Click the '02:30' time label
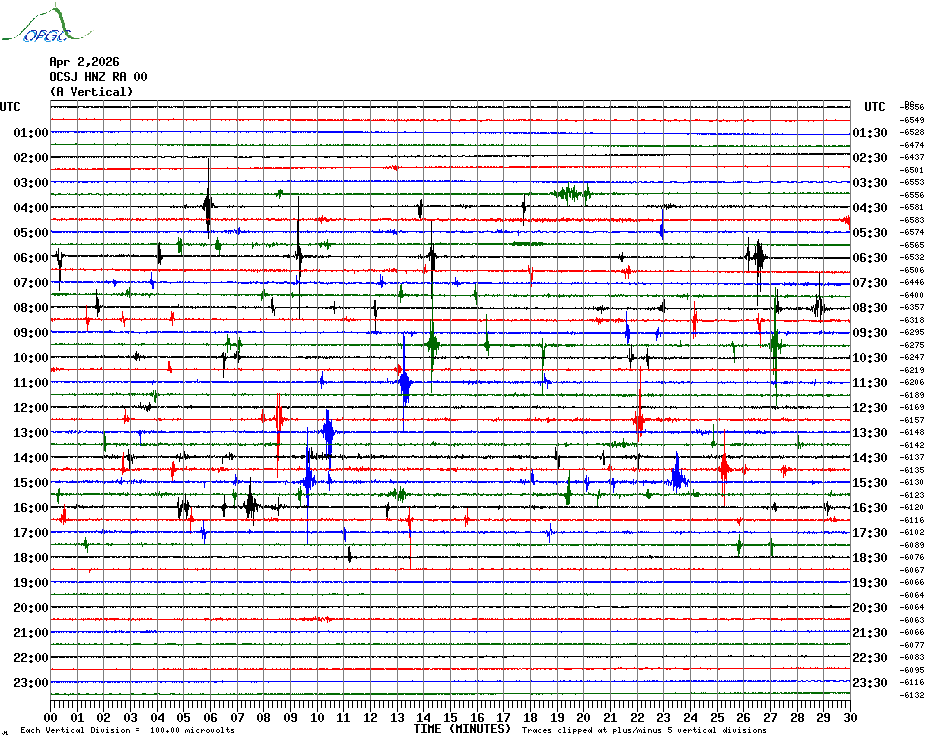 click(870, 157)
